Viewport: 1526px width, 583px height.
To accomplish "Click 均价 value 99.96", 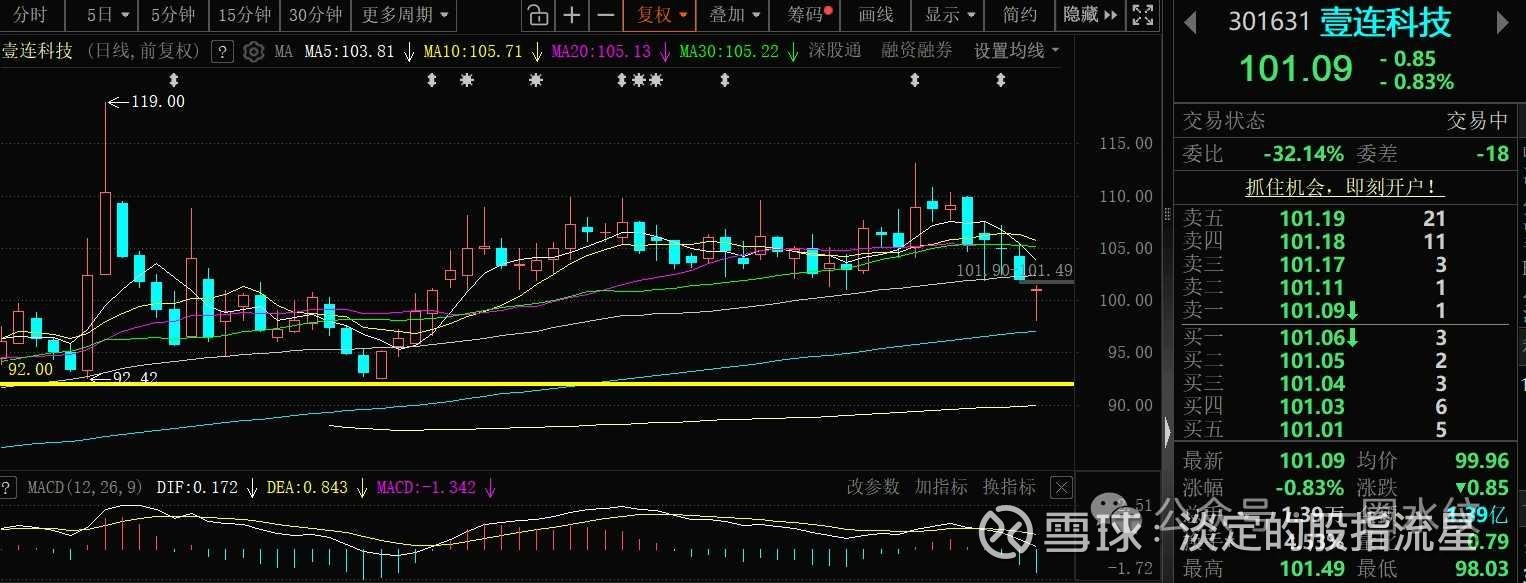I will (x=1483, y=461).
